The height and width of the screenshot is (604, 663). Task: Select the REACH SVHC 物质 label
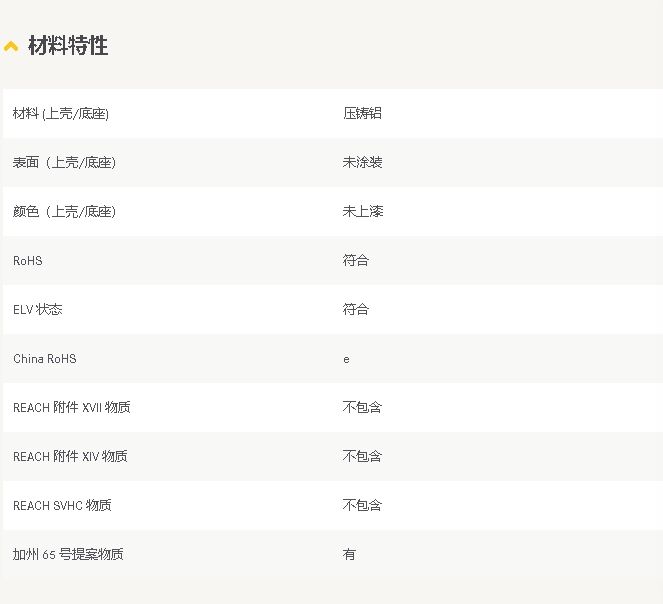click(63, 506)
